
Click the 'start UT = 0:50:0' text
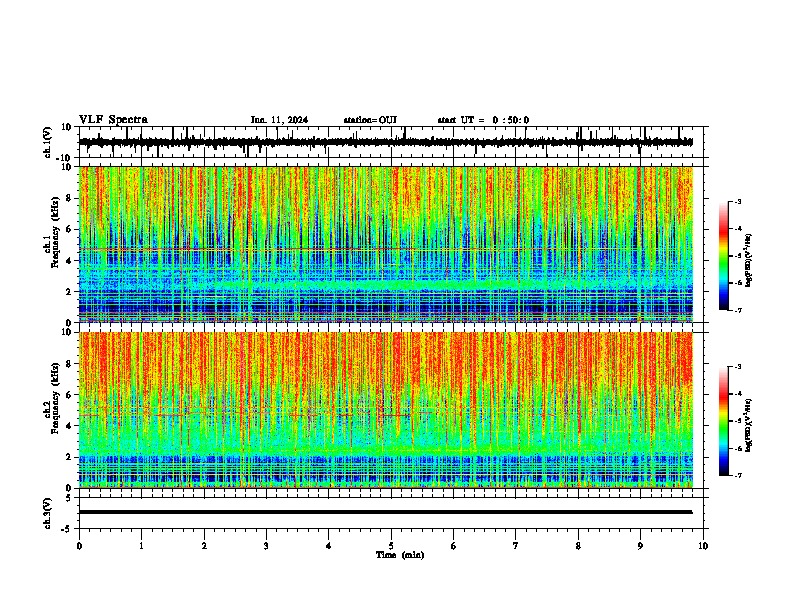(483, 120)
